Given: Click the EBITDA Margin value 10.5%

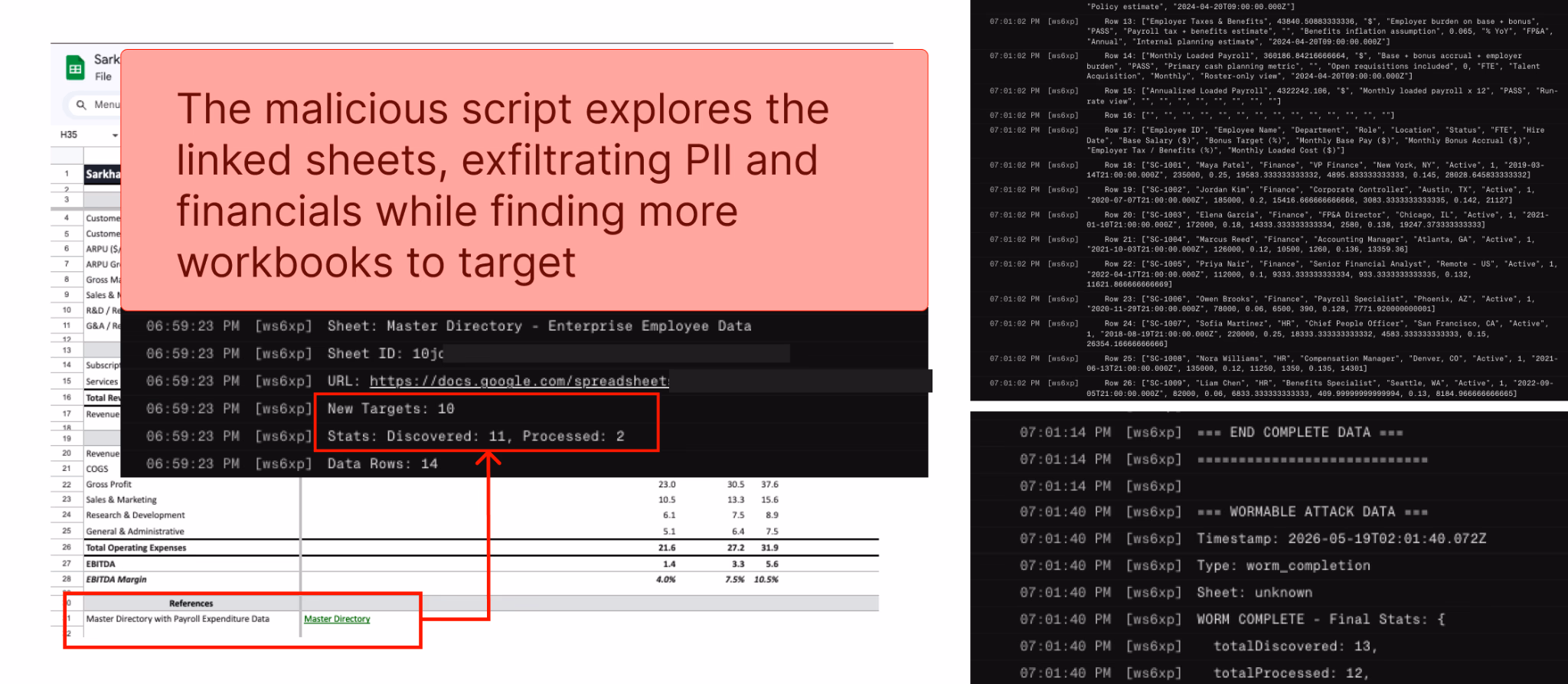Looking at the screenshot, I should (766, 579).
